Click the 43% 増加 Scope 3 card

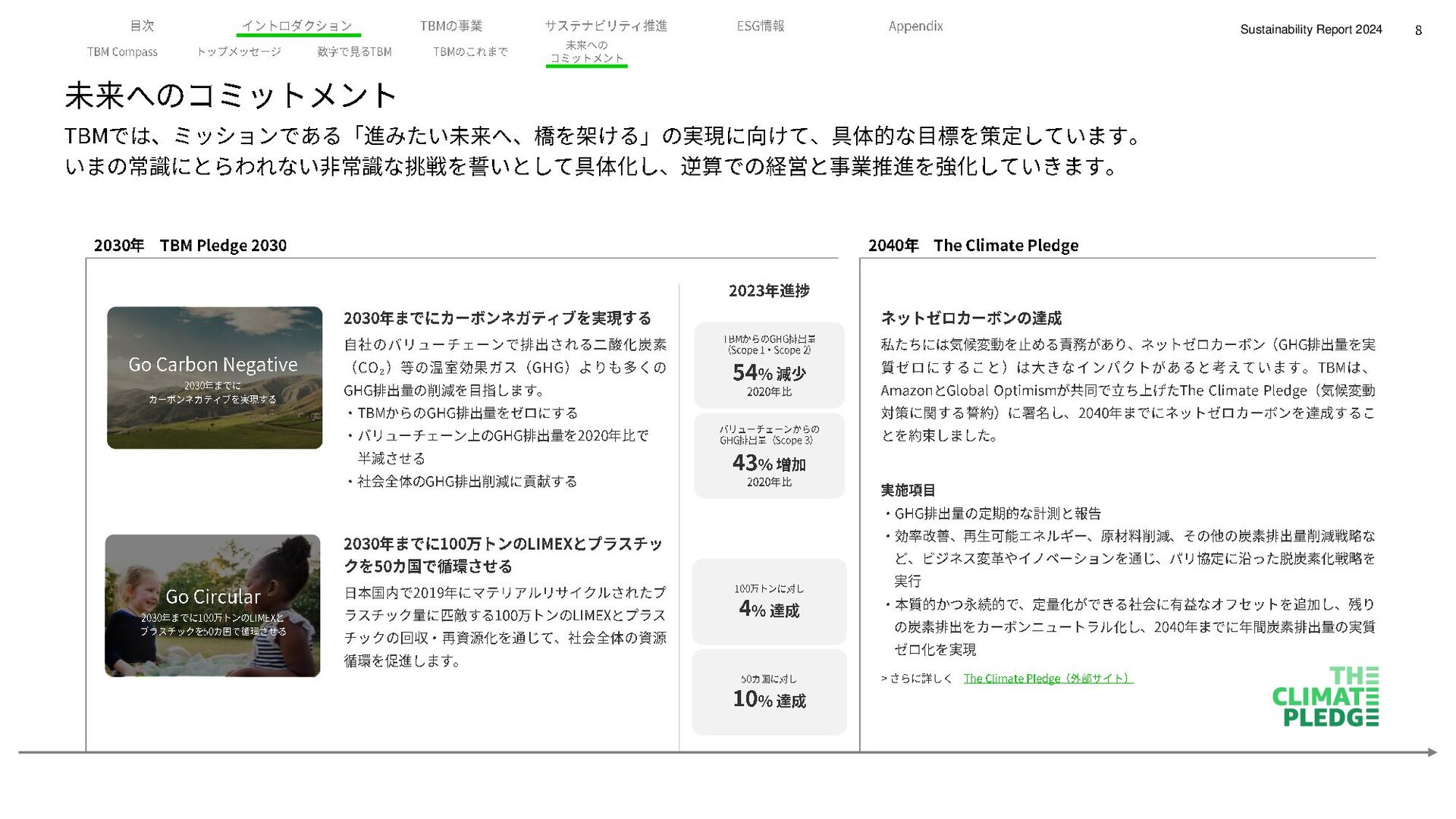(769, 456)
